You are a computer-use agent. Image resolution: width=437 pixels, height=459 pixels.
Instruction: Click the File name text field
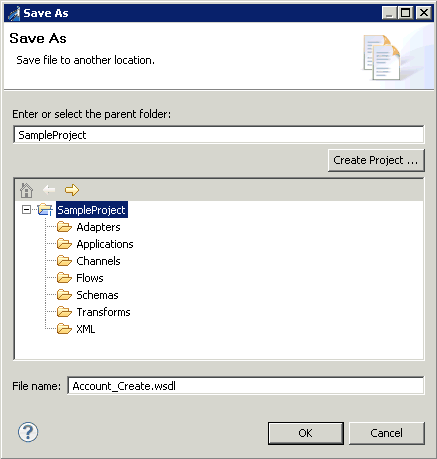point(246,386)
